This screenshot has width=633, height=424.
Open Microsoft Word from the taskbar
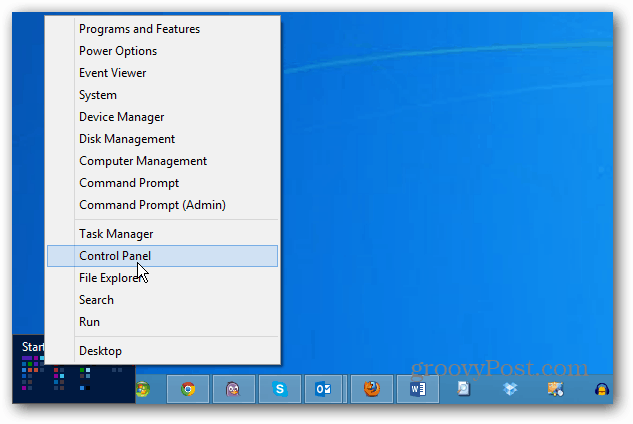point(418,389)
